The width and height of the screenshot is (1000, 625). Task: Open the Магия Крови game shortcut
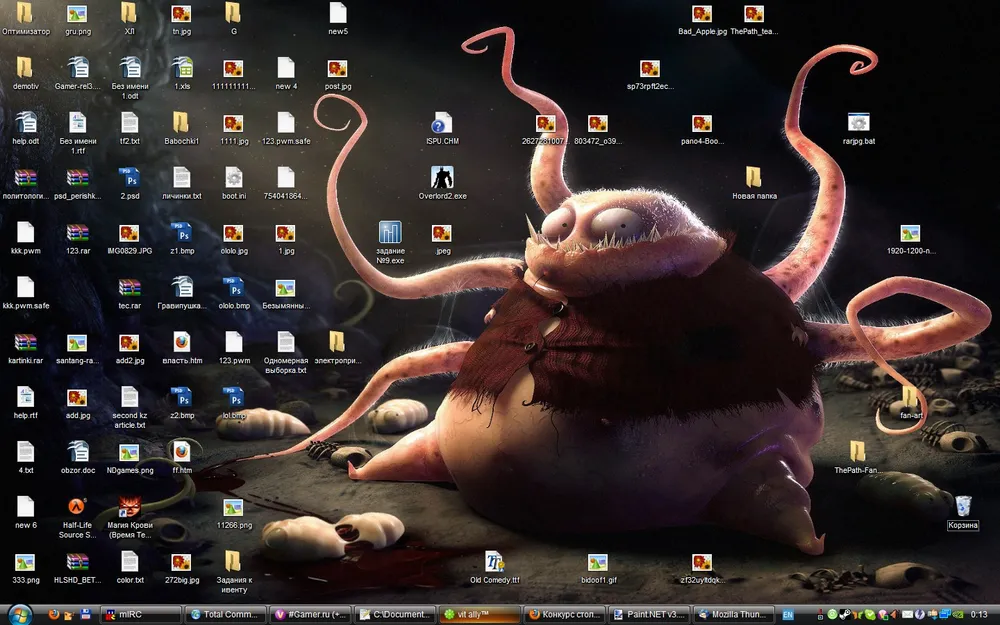[129, 507]
